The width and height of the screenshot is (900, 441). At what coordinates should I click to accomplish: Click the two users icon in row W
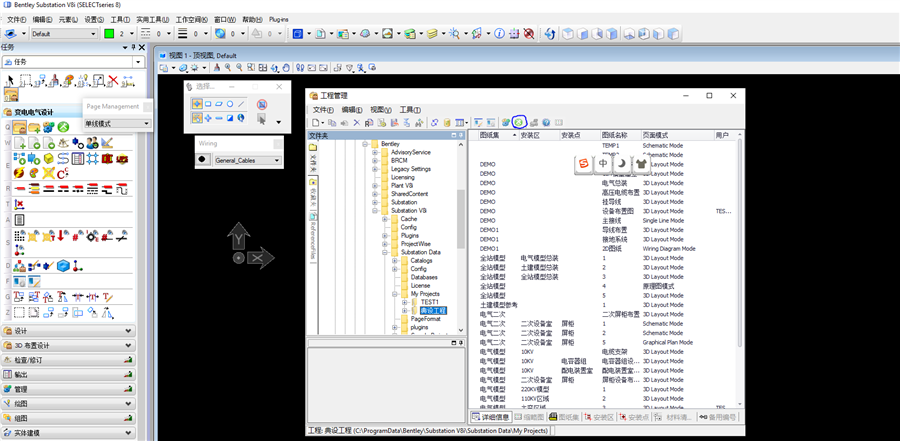click(x=92, y=142)
